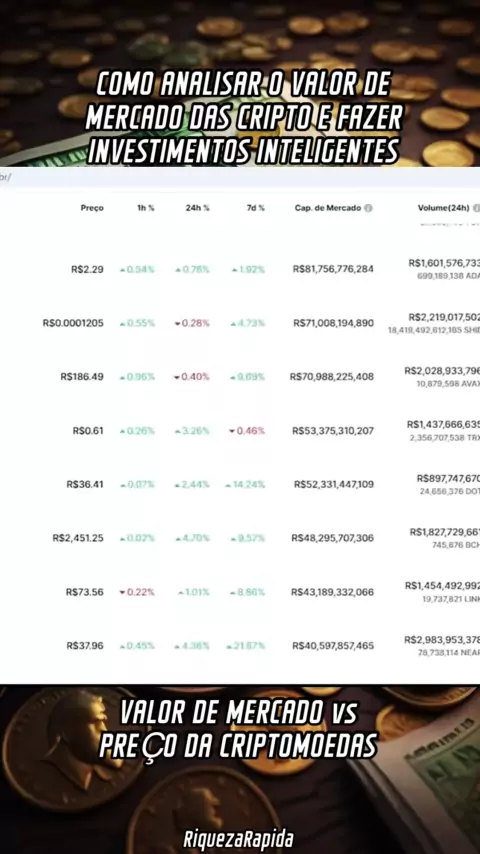Sort the table by Preço column
Image resolution: width=480 pixels, height=854 pixels.
[92, 208]
